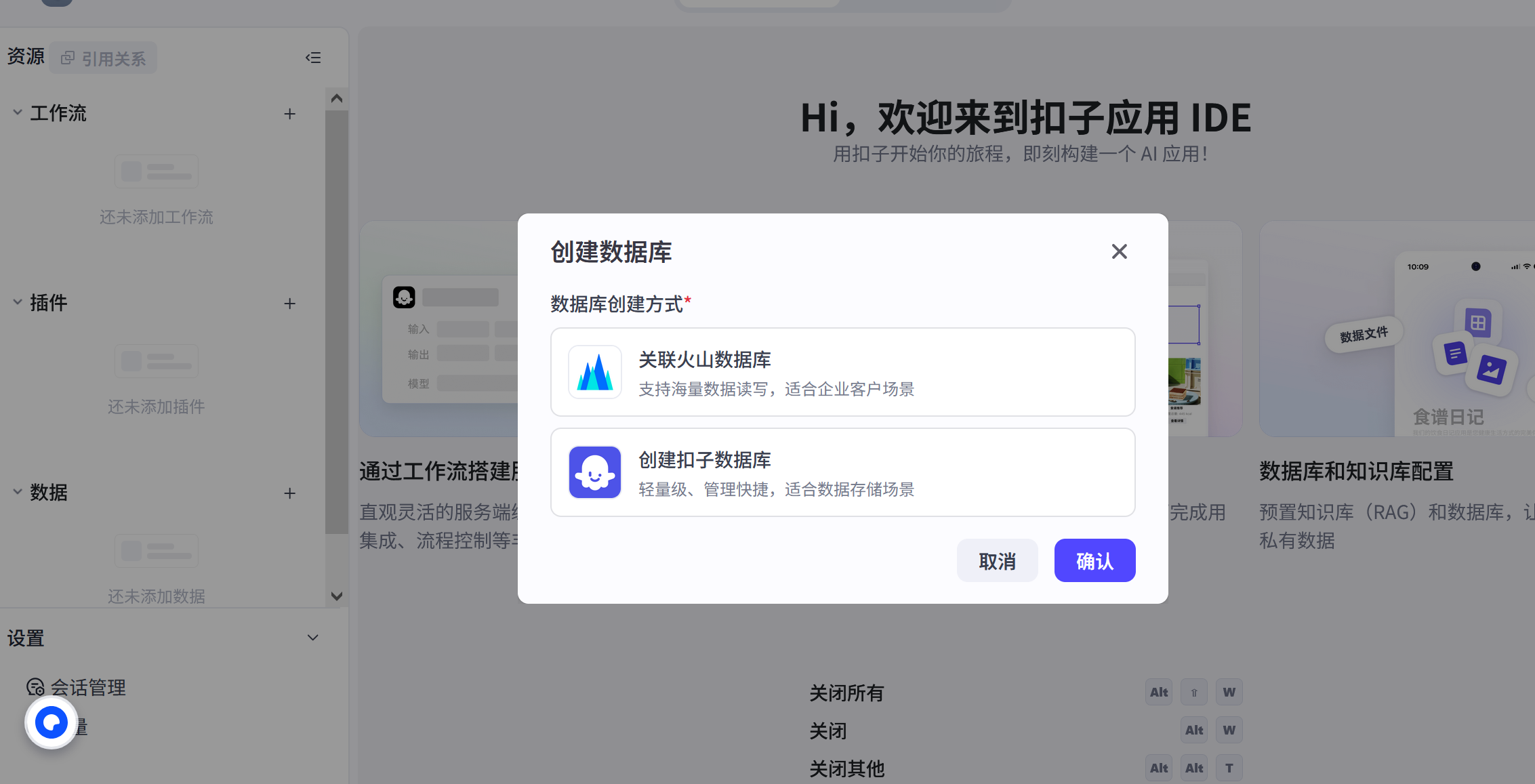Click the Volcano database mountain icon
Viewport: 1535px width, 784px height.
(595, 372)
